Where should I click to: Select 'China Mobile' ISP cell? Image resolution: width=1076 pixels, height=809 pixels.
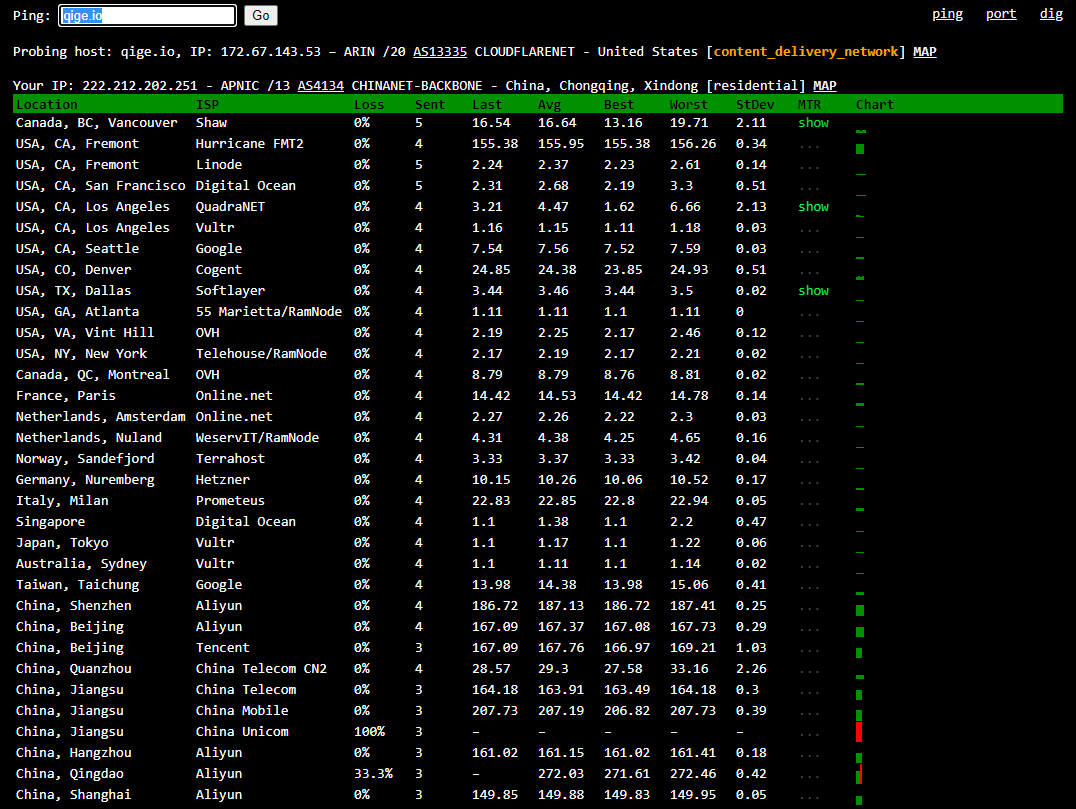tap(242, 711)
